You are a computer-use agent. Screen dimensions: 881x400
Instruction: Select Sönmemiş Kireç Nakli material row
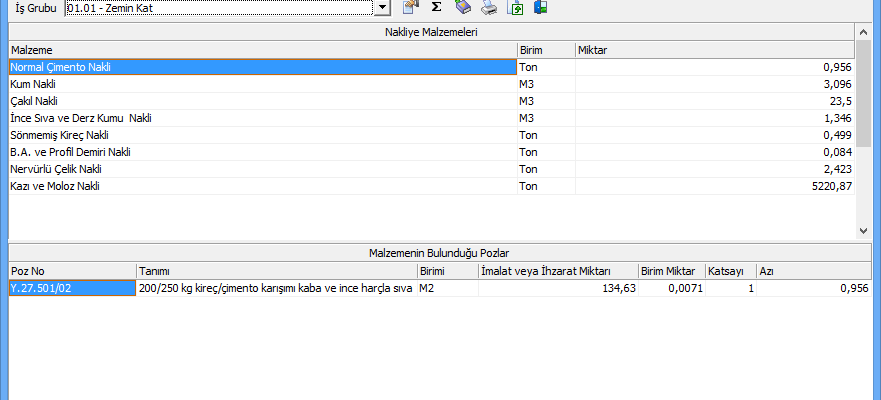(x=262, y=135)
